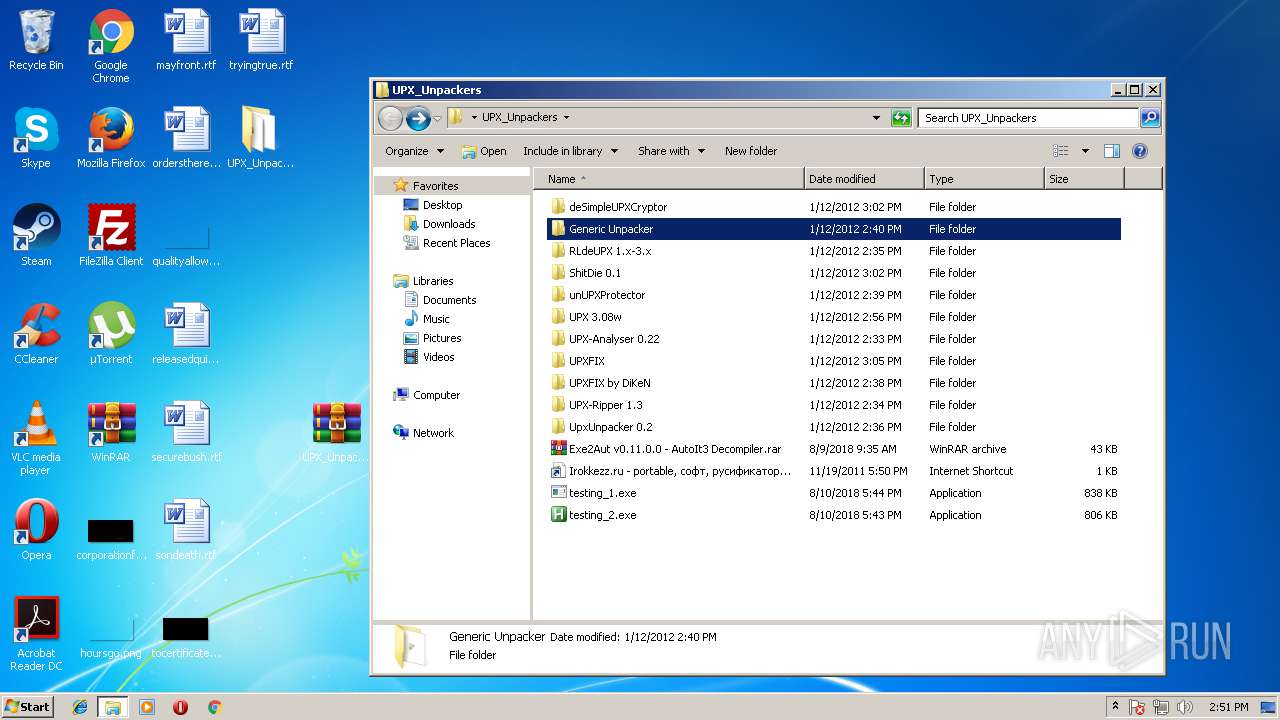
Task: Launch CCleaner from the desktop
Action: [x=36, y=334]
